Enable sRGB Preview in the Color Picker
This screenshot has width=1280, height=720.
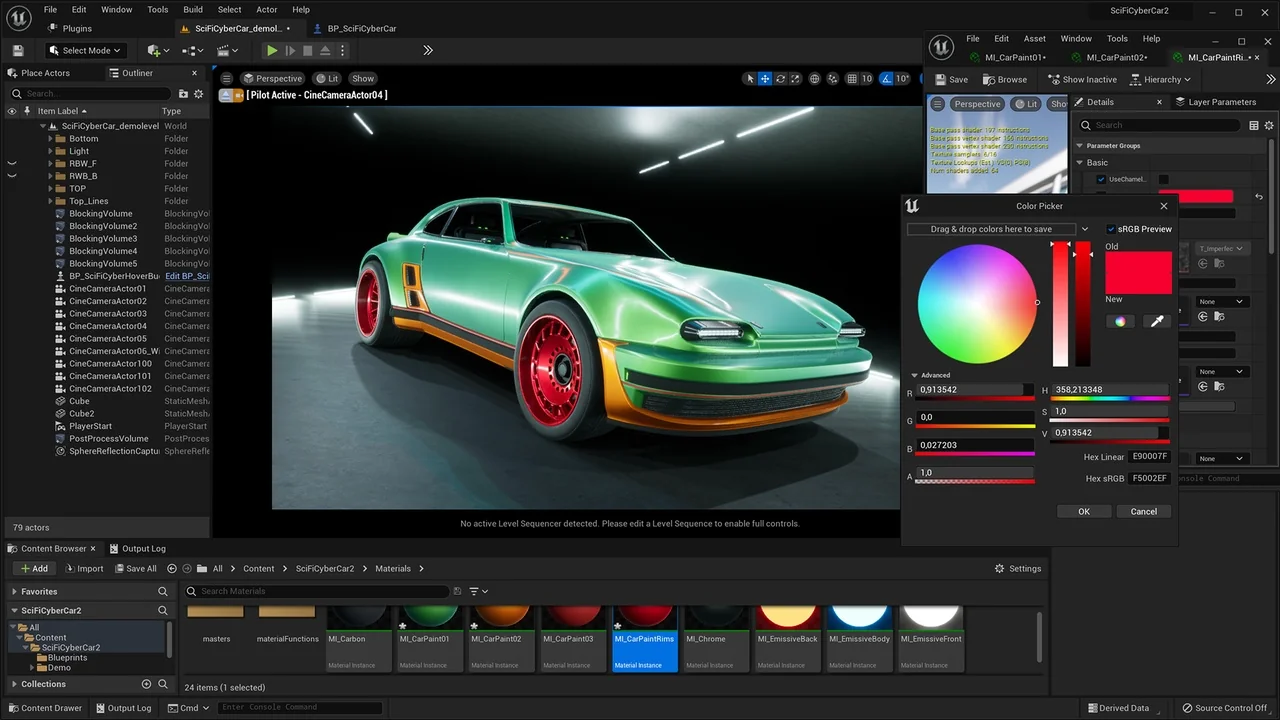tap(1111, 228)
